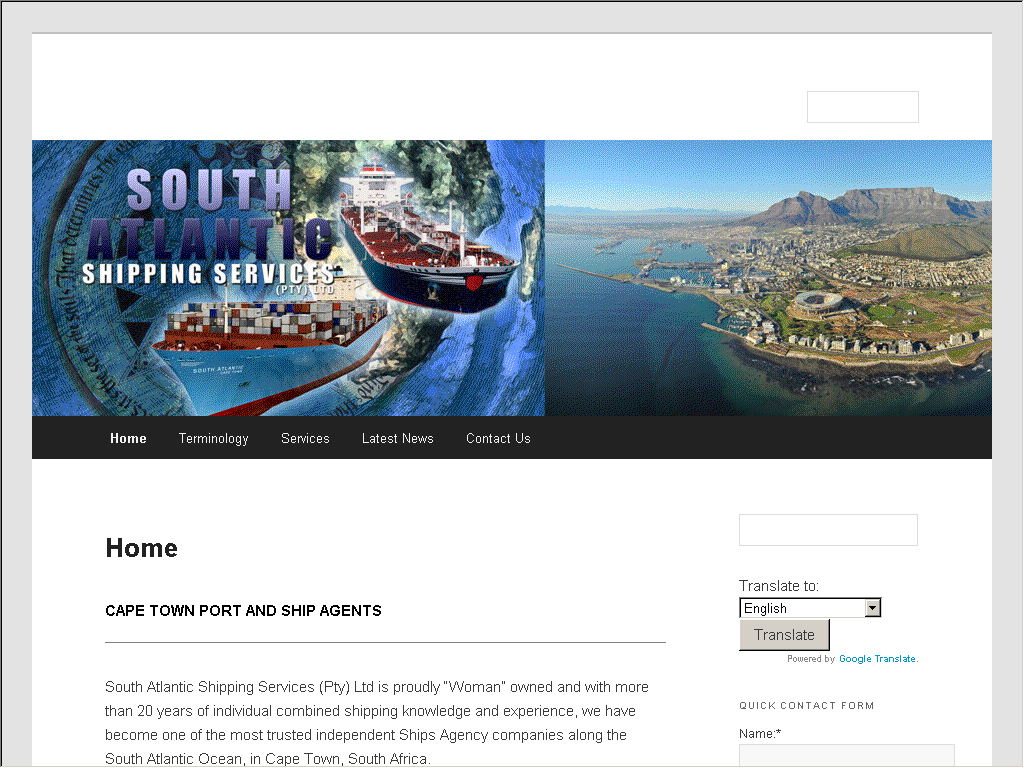Viewport: 1024px width, 768px height.
Task: Go to the Terminology page
Action: (214, 438)
